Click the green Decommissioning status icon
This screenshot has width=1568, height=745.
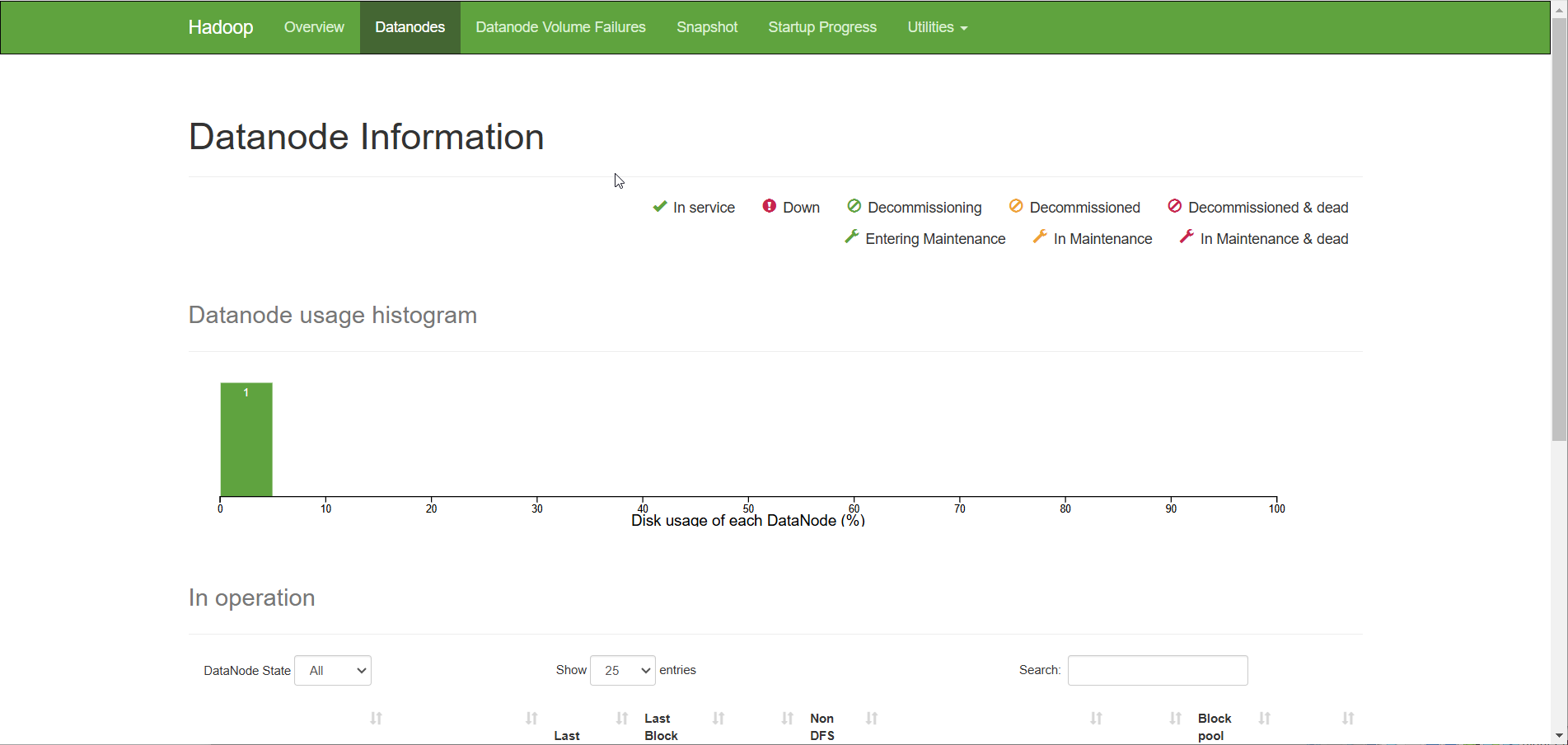(x=854, y=206)
